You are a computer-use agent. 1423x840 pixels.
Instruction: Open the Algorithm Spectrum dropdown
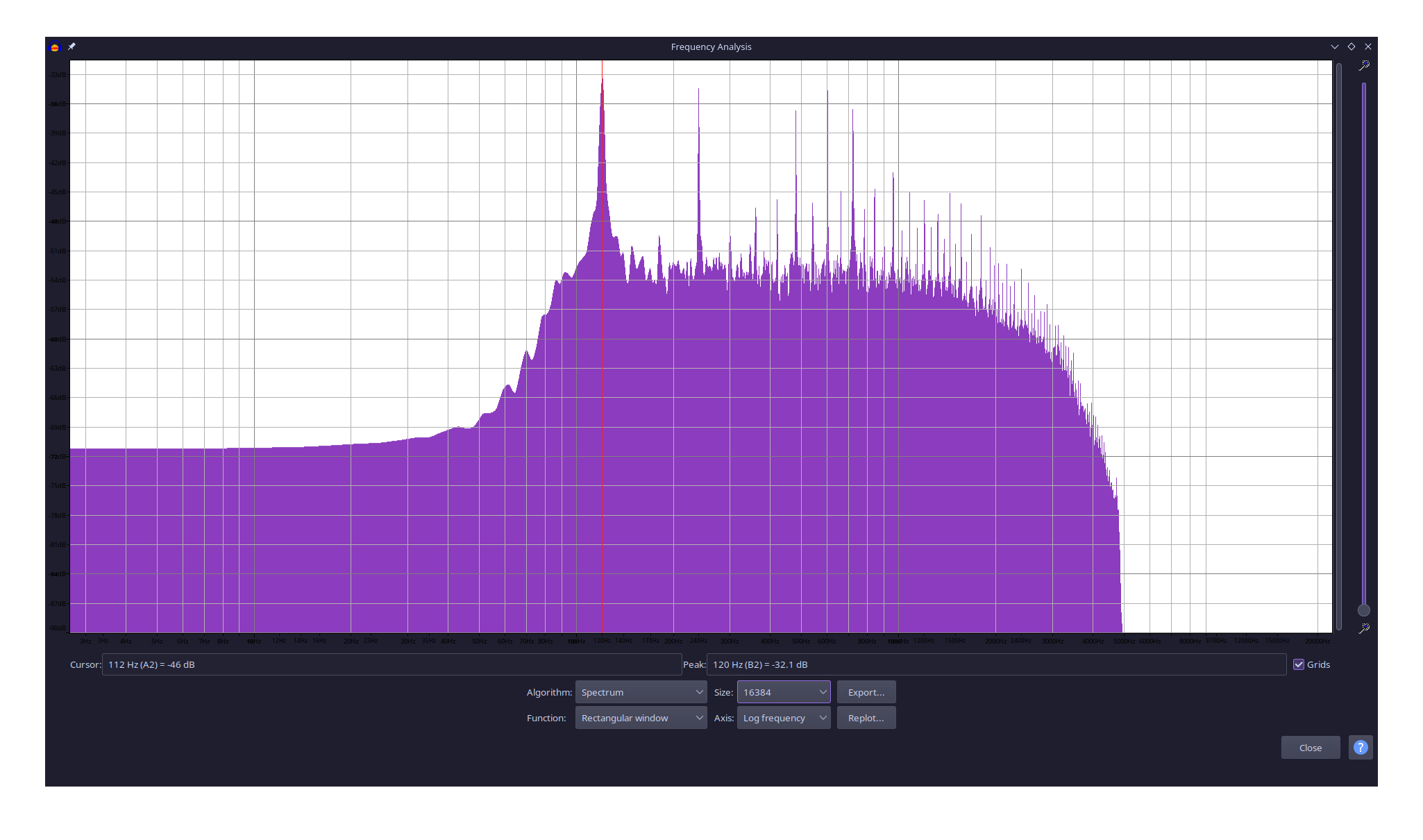[641, 692]
